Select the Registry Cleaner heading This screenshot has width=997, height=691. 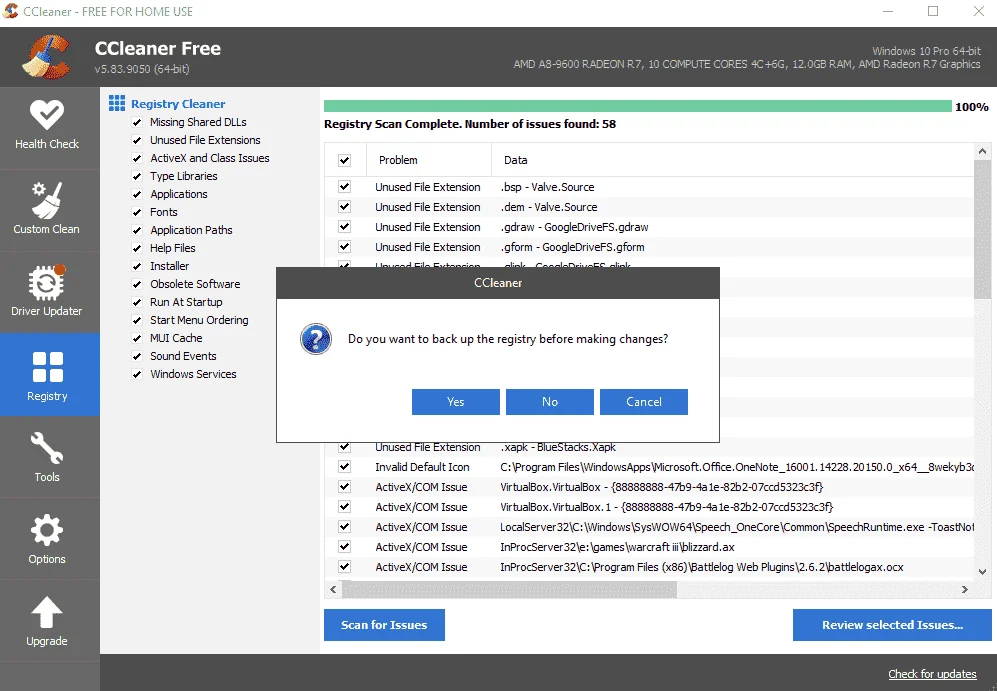178,104
